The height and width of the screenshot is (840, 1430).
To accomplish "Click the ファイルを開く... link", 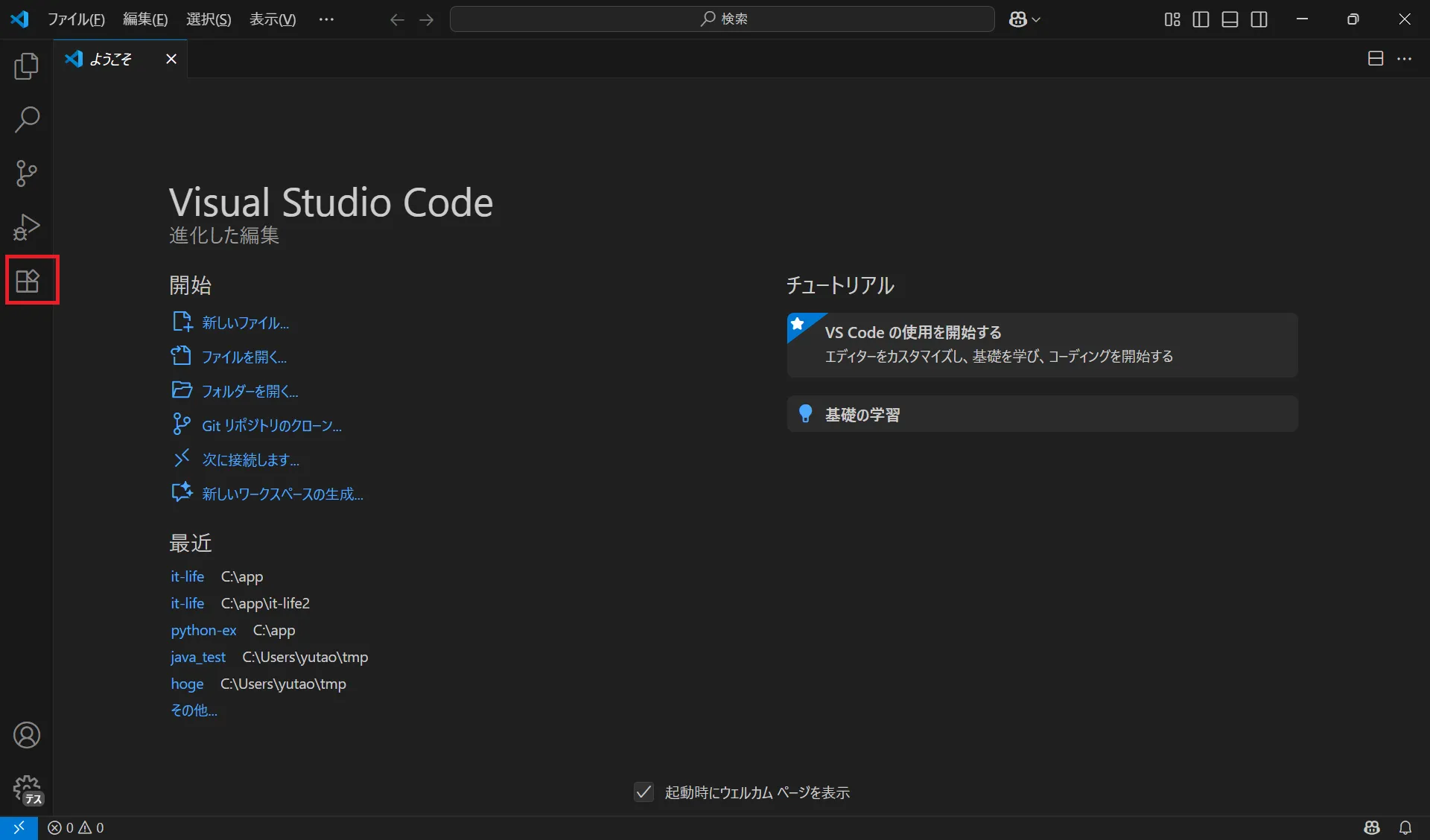I will coord(244,357).
